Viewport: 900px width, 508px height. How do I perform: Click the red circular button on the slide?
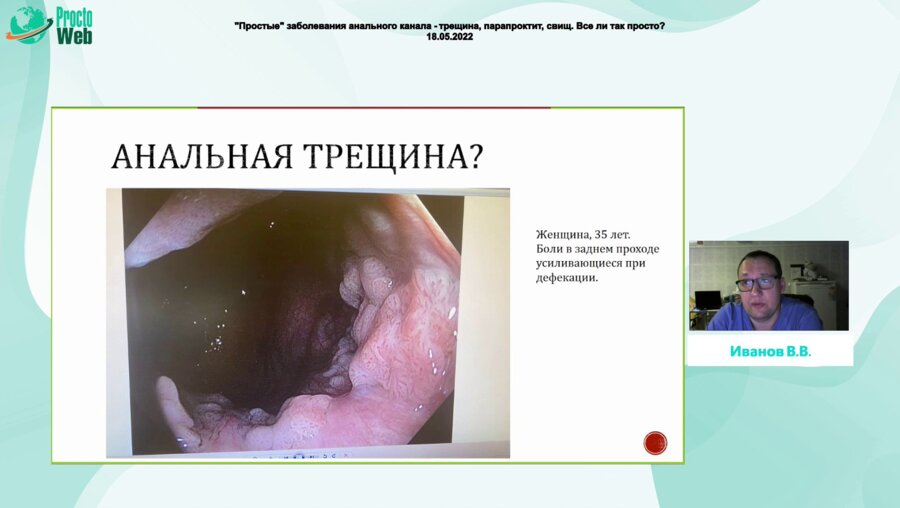[655, 442]
